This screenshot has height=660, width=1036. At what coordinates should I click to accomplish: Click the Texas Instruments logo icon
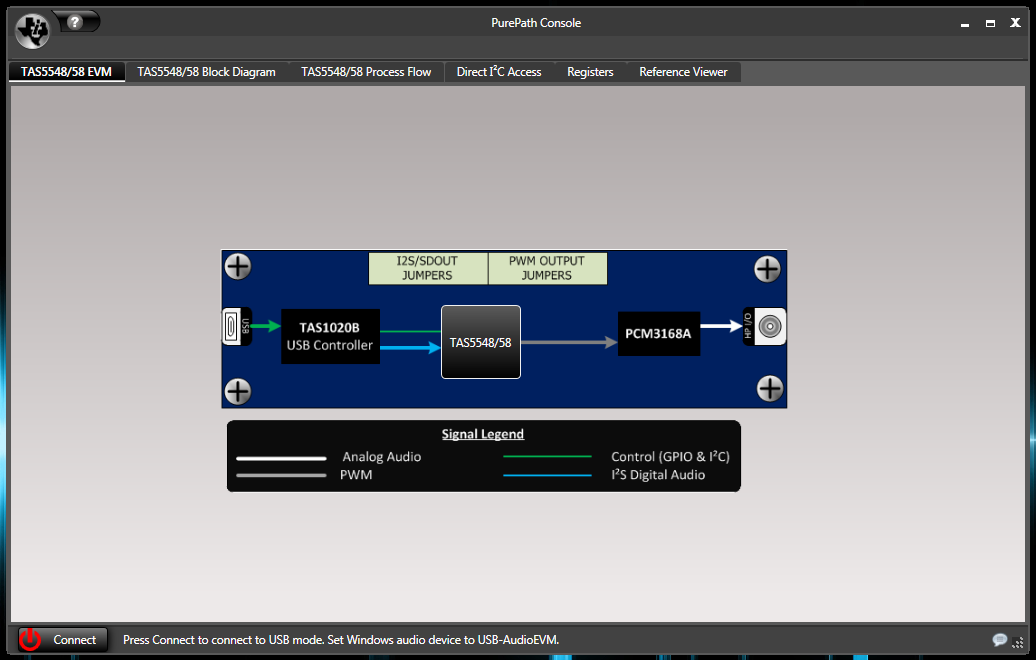pyautogui.click(x=31, y=30)
